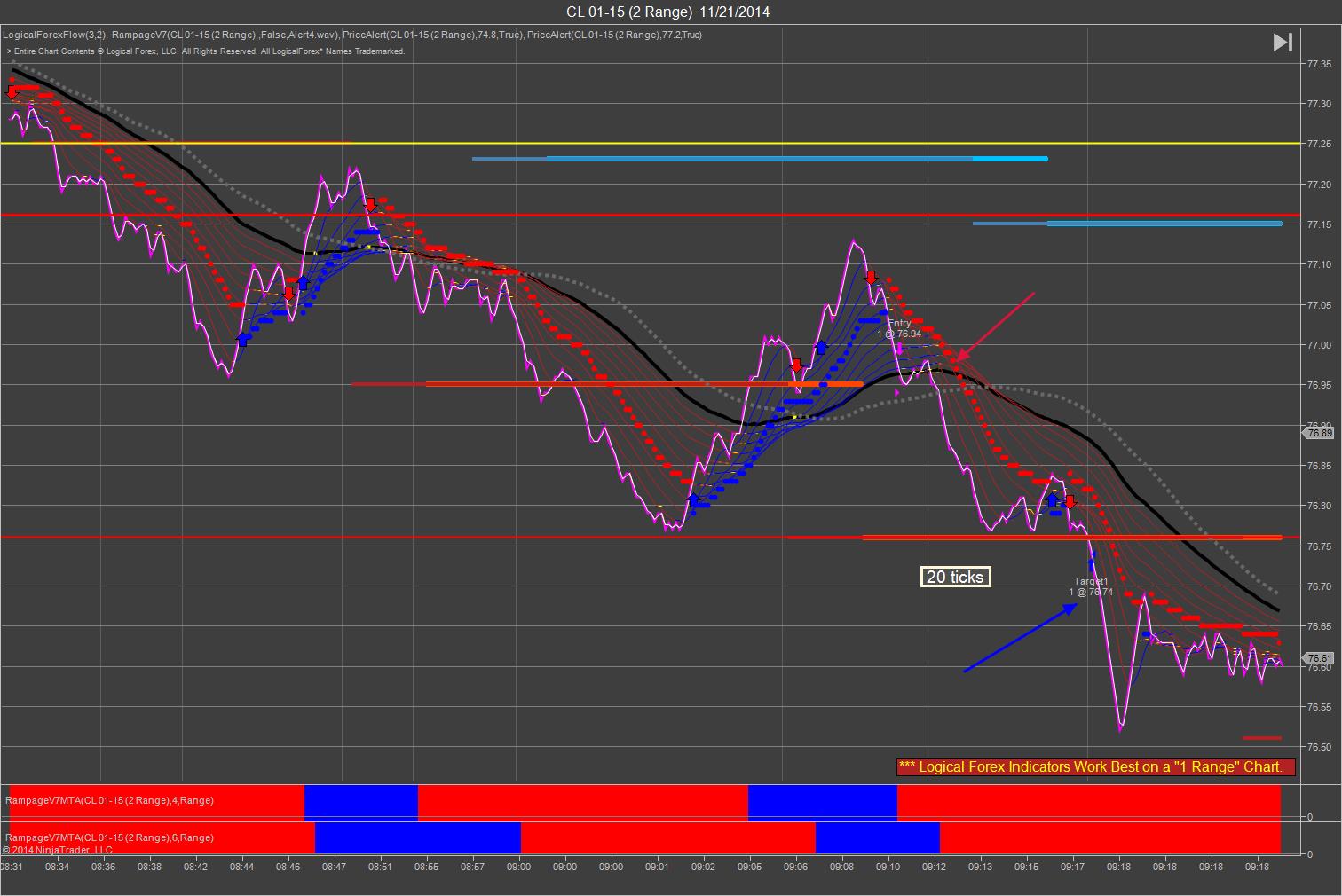Click the 76.85 price axis label

(x=1318, y=466)
